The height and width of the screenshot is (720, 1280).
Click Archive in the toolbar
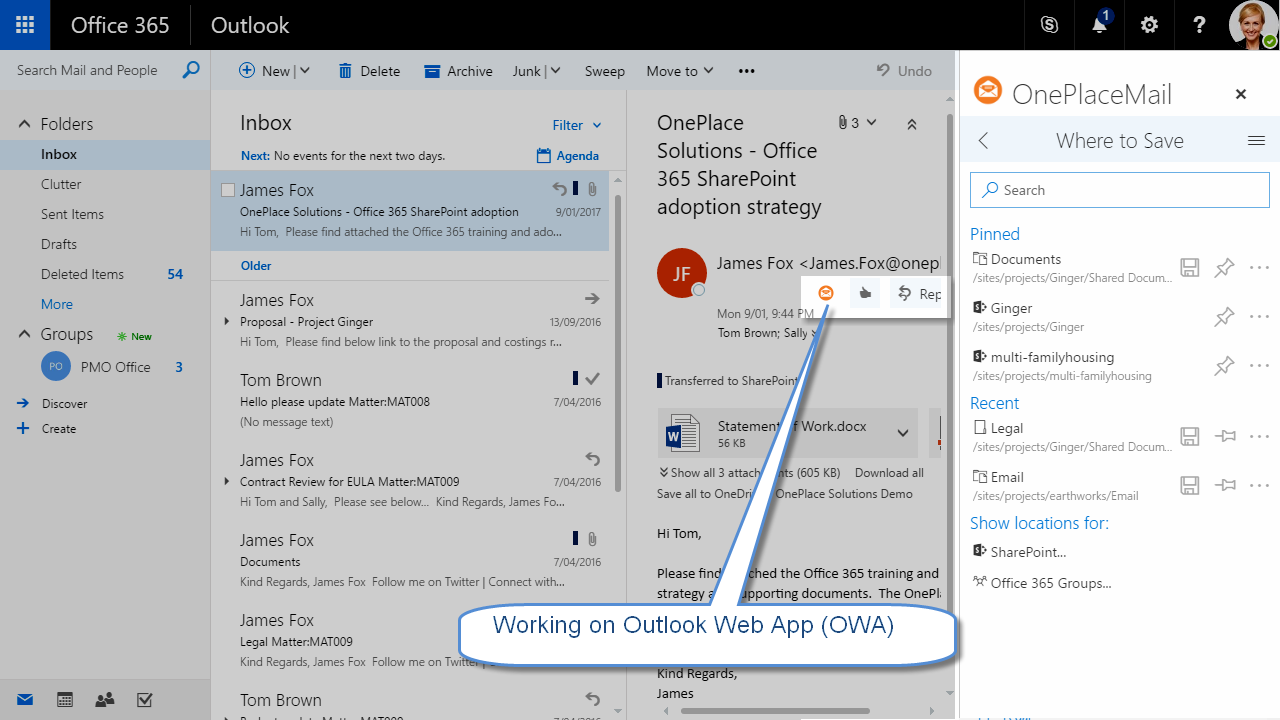coord(458,71)
